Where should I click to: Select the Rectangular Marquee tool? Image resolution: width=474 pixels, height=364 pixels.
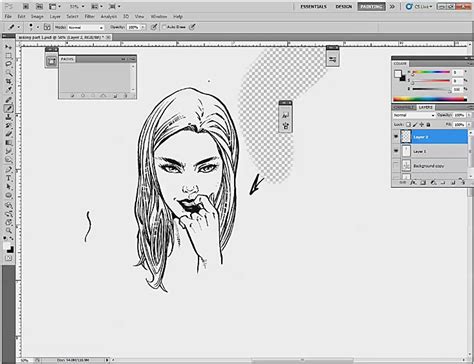(x=8, y=56)
